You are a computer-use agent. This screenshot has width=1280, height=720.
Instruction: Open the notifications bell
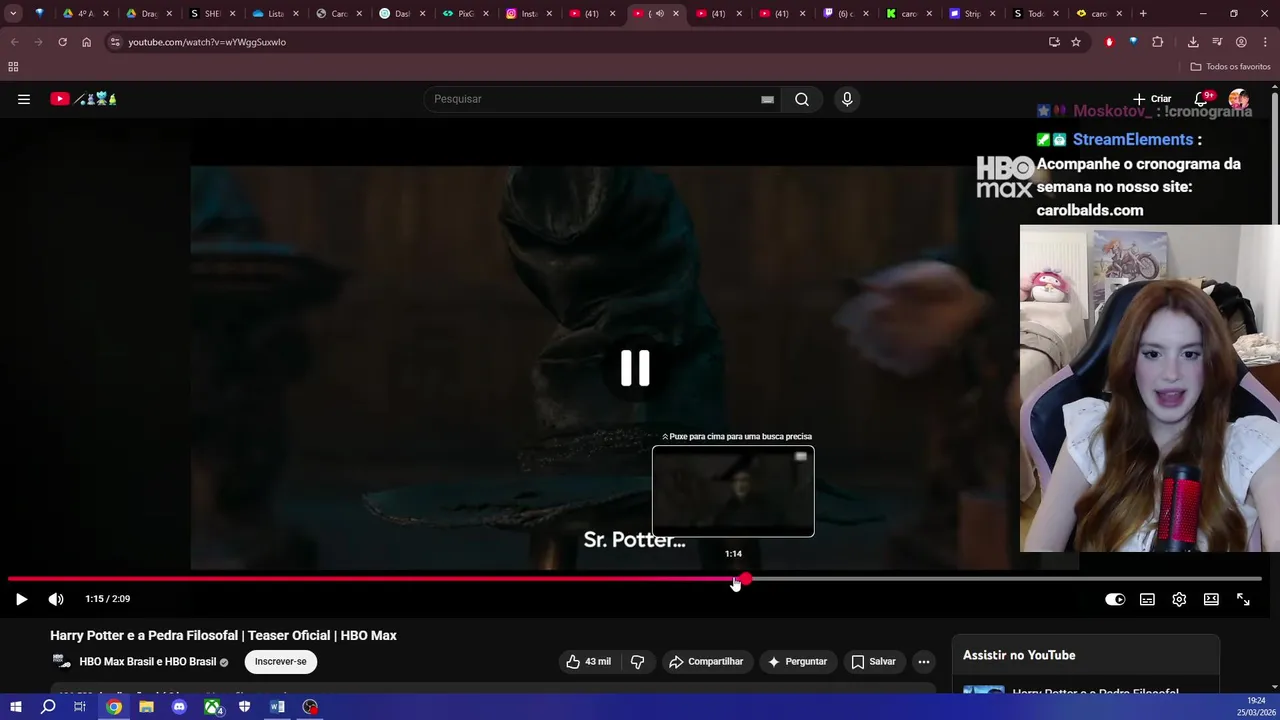click(x=1202, y=99)
